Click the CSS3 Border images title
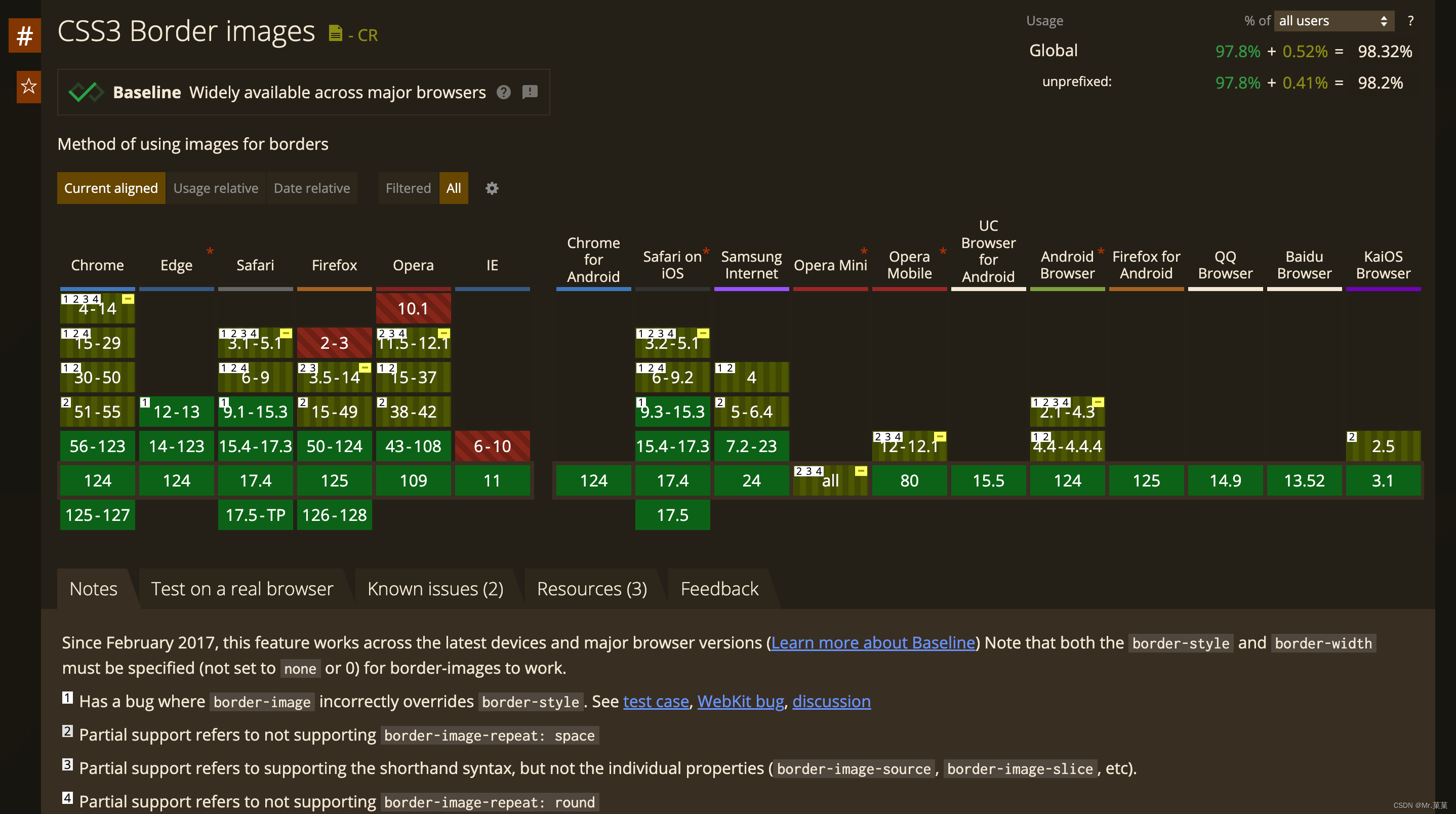This screenshot has width=1456, height=814. tap(186, 31)
